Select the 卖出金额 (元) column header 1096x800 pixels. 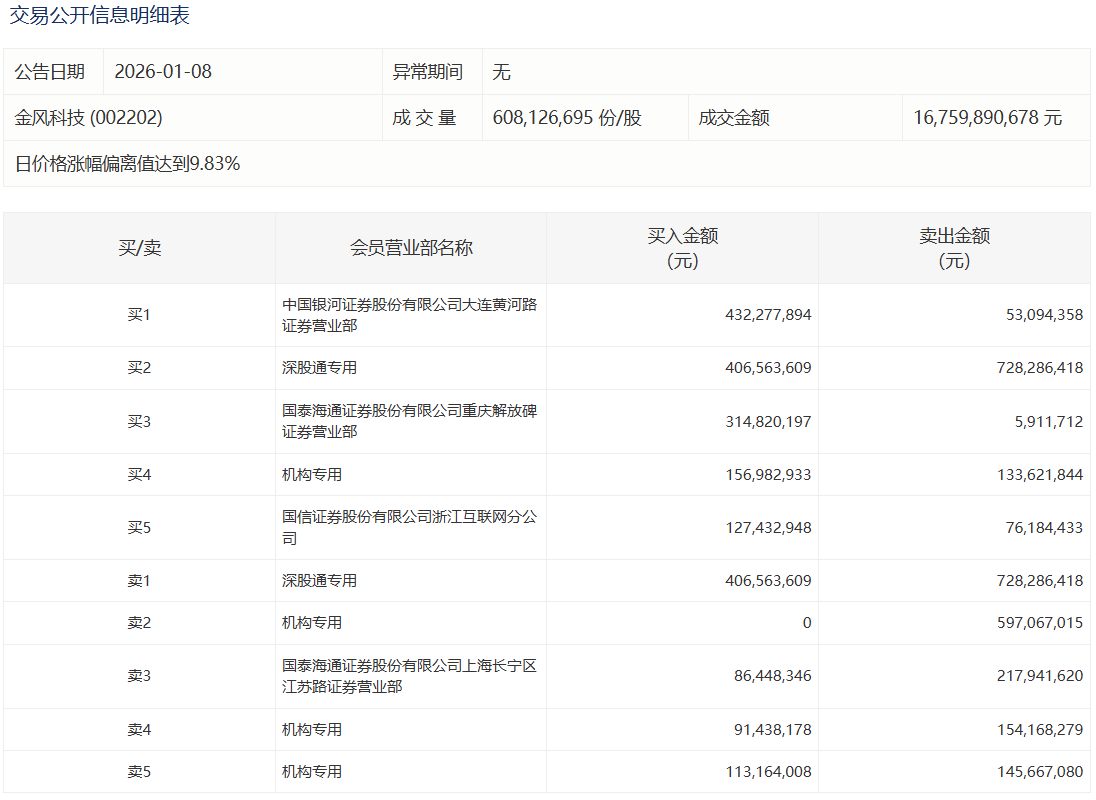pos(954,248)
